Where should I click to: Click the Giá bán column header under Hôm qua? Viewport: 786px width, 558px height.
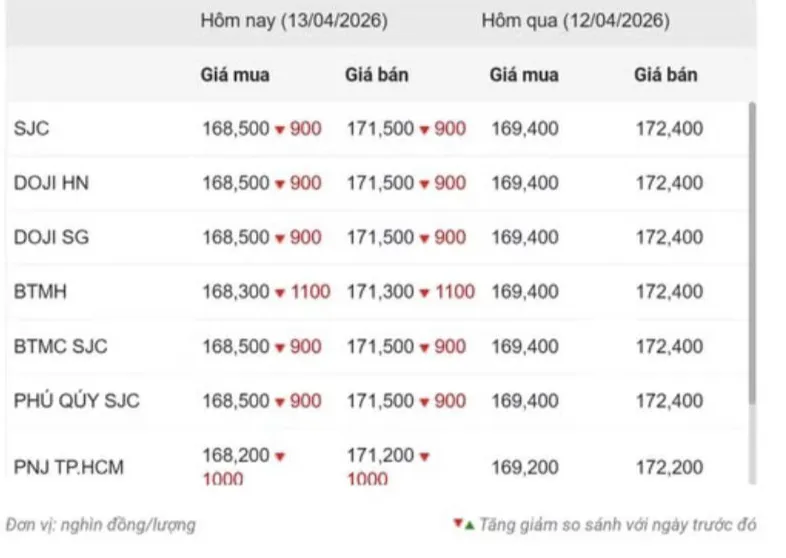666,75
